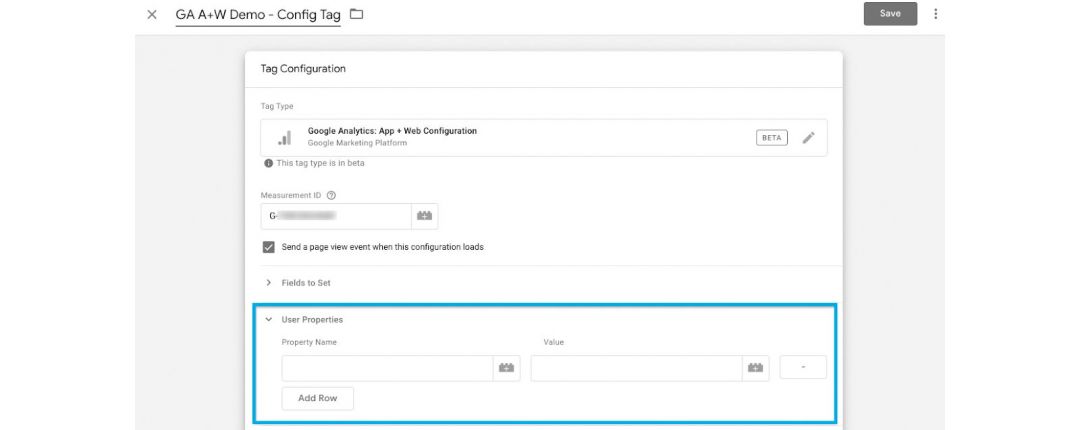Click the Google Marketing Platform subtitle
The image size is (1080, 430).
(357, 143)
